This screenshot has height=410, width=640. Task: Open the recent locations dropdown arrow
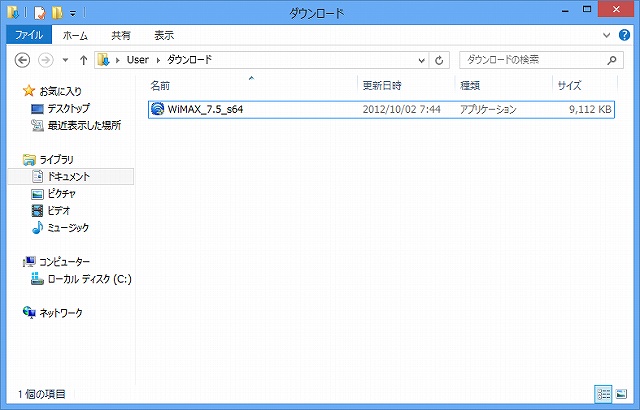tap(65, 60)
